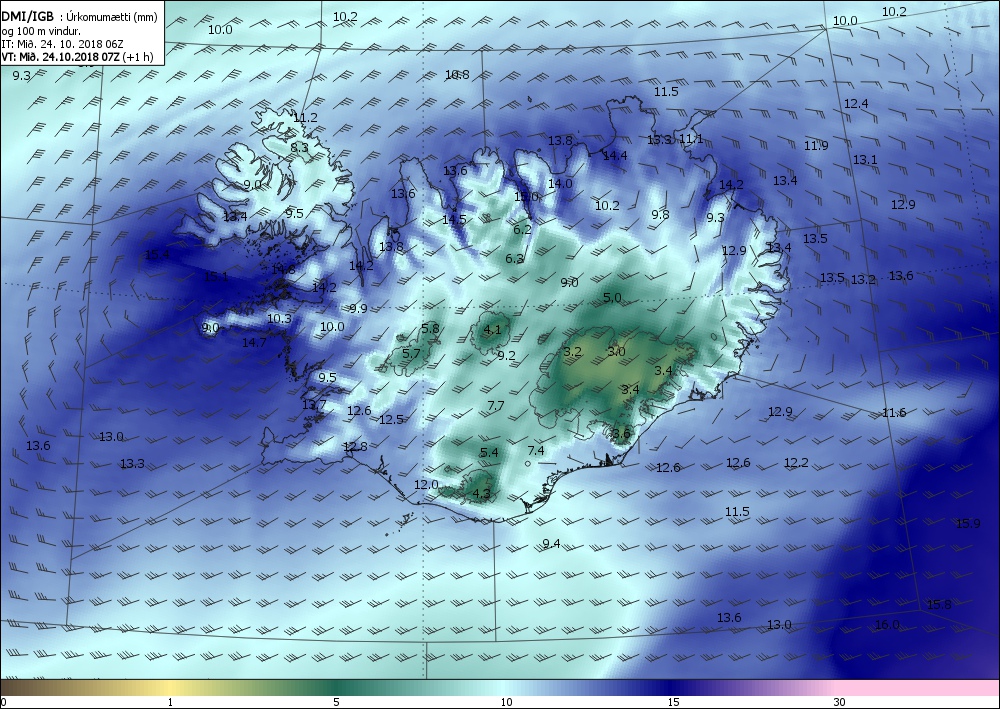
Task: Click the 15.0 value on the map
Action: pos(526,196)
